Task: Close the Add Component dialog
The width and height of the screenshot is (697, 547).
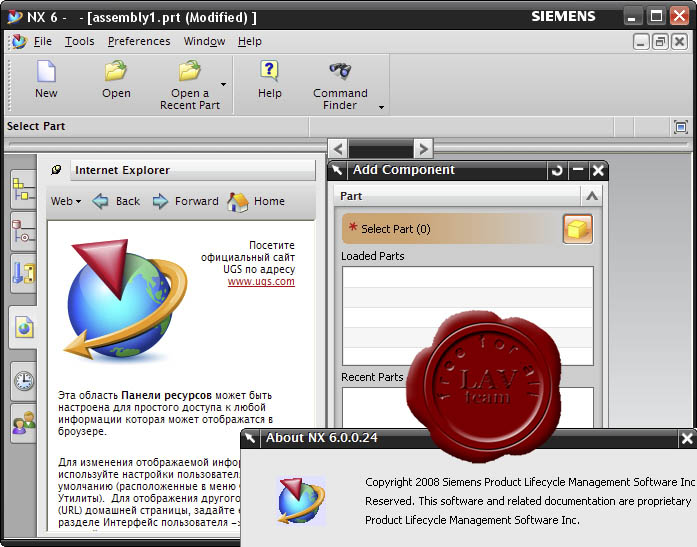Action: [598, 170]
